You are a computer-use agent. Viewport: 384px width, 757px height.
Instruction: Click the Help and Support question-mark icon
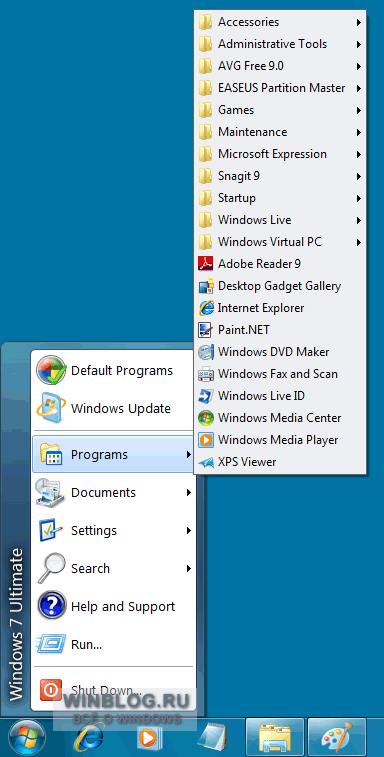(51, 606)
